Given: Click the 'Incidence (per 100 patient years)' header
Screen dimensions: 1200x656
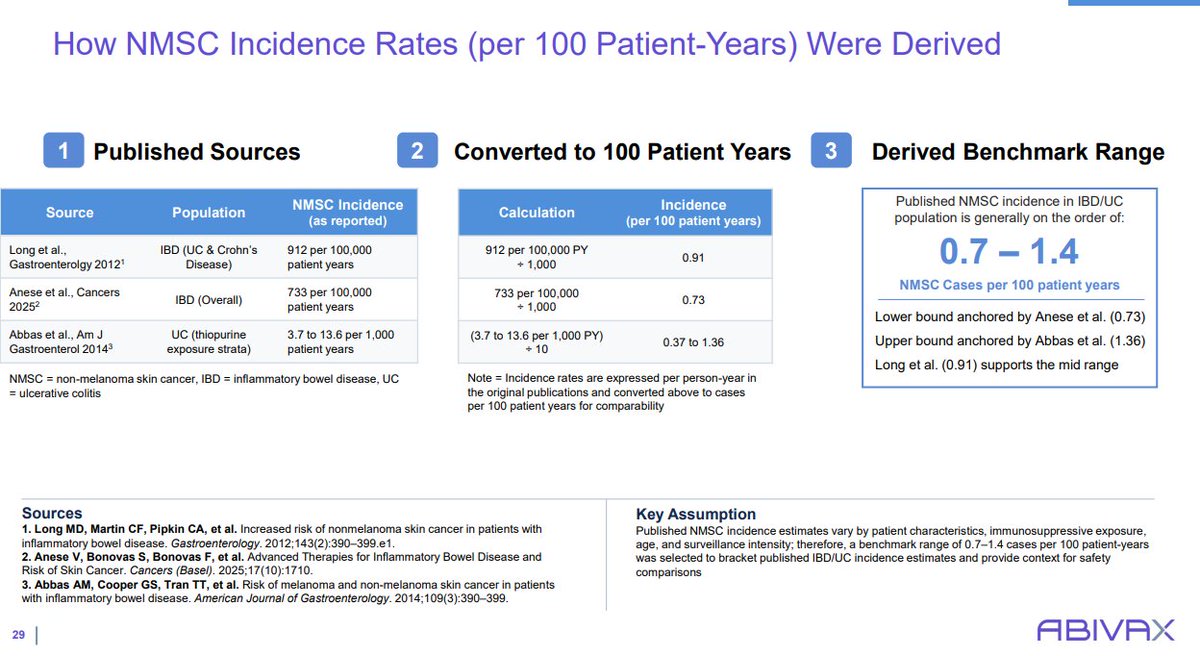Looking at the screenshot, I should point(693,212).
